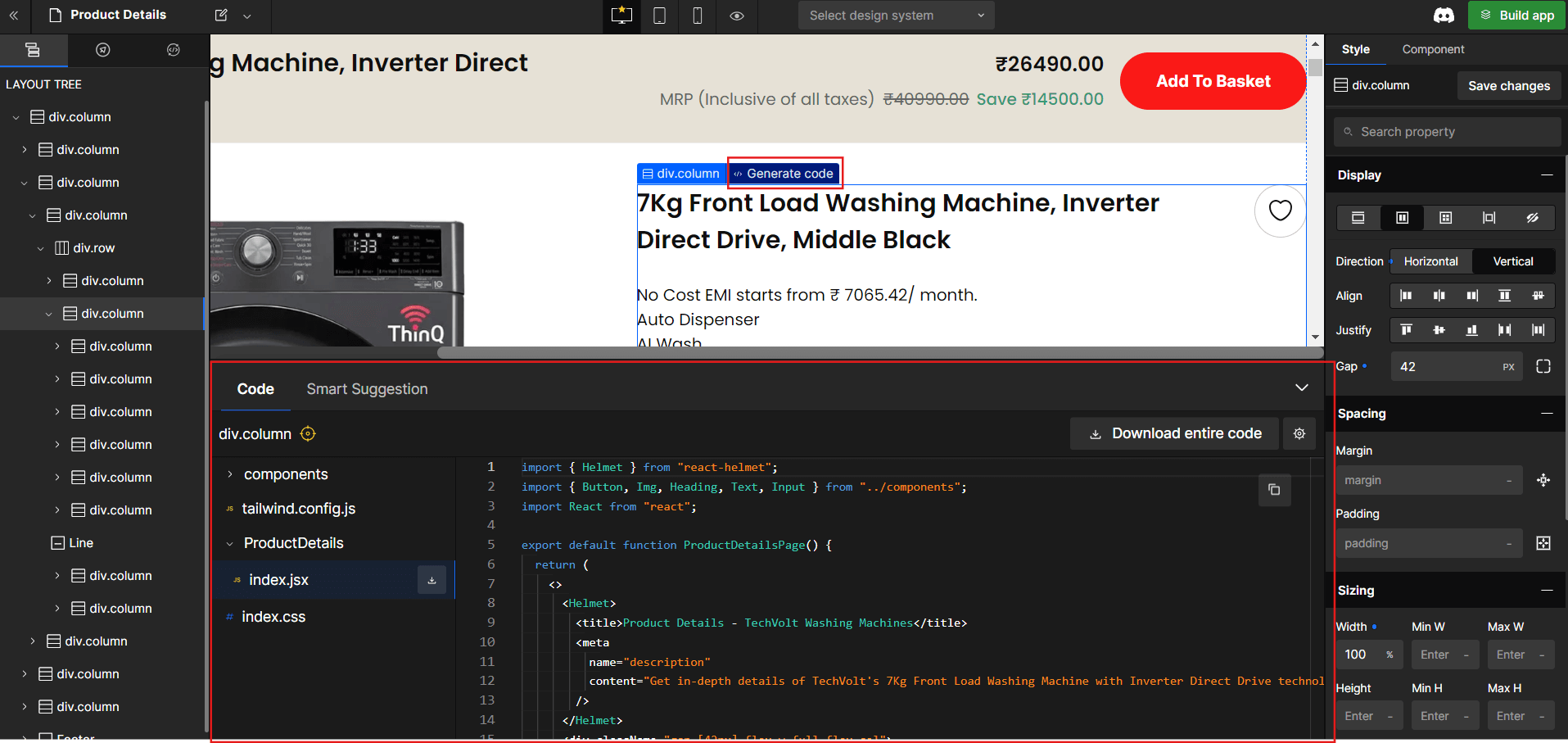Collapse the code panel chevron
Viewport: 1568px width, 743px height.
(x=1302, y=387)
